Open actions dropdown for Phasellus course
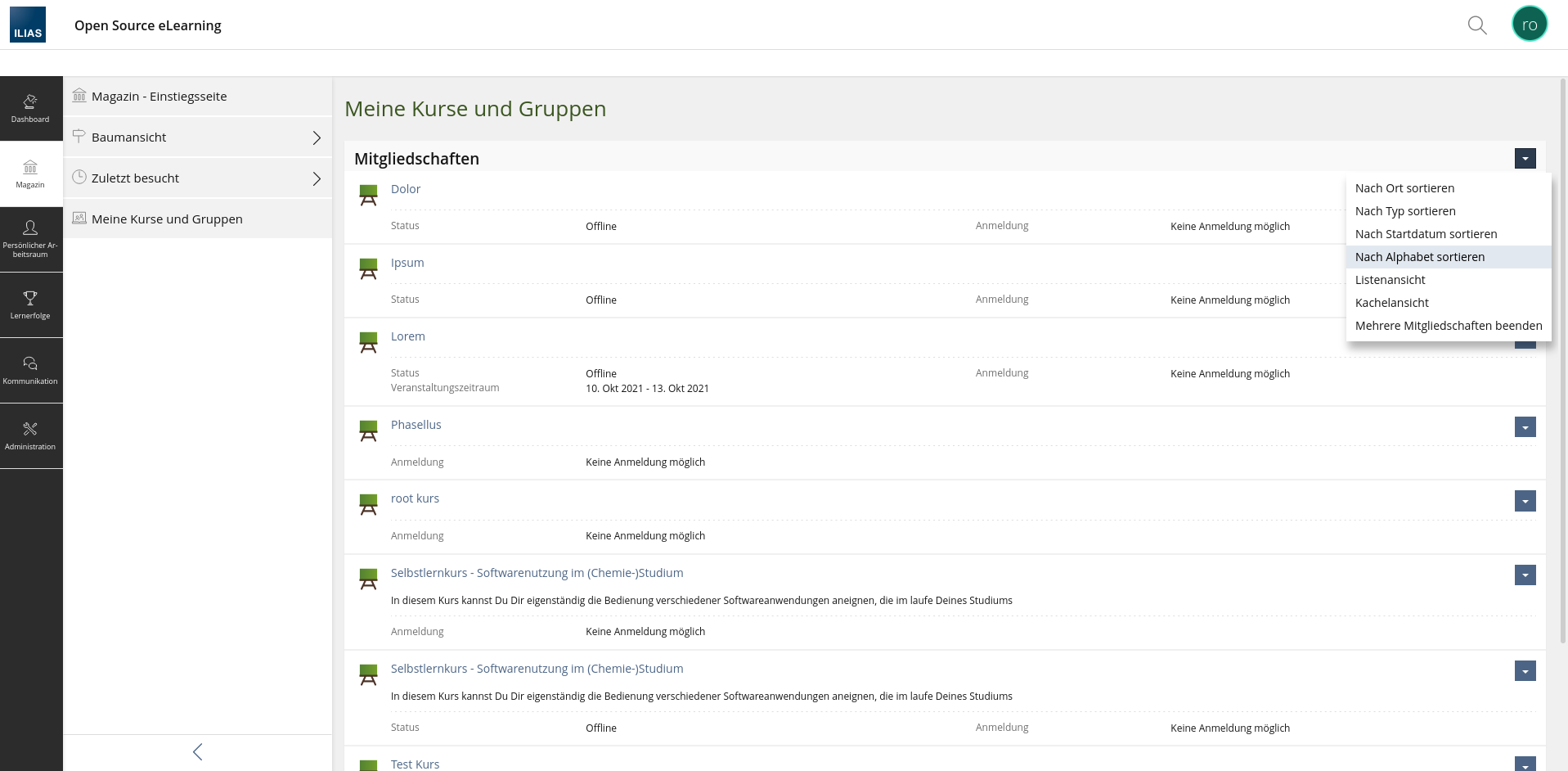This screenshot has width=1568, height=771. 1525,427
